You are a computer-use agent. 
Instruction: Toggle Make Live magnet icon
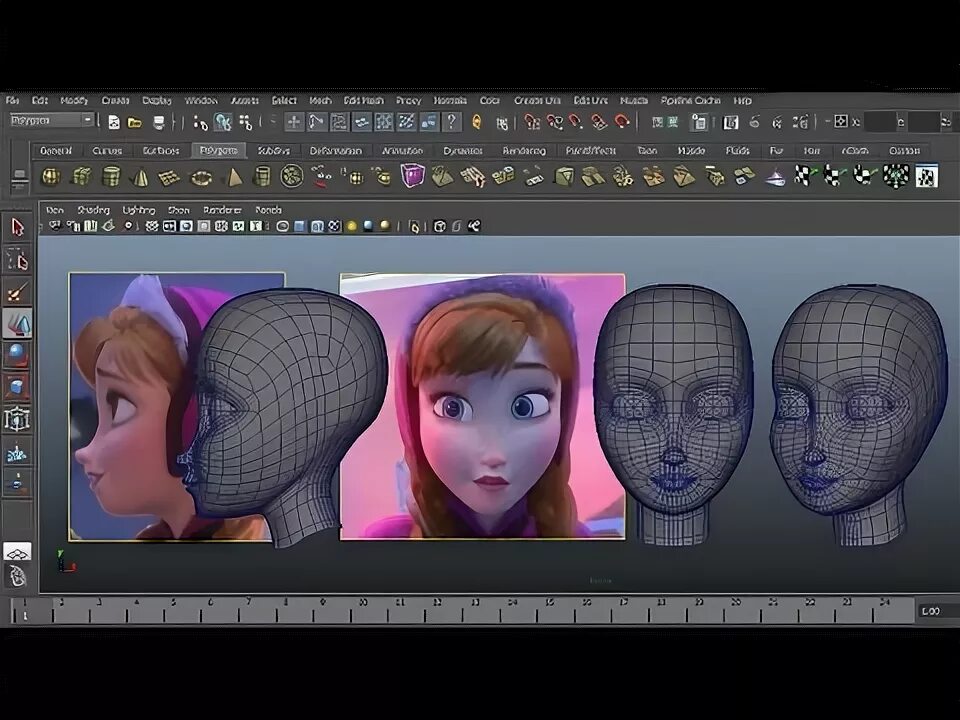[621, 122]
